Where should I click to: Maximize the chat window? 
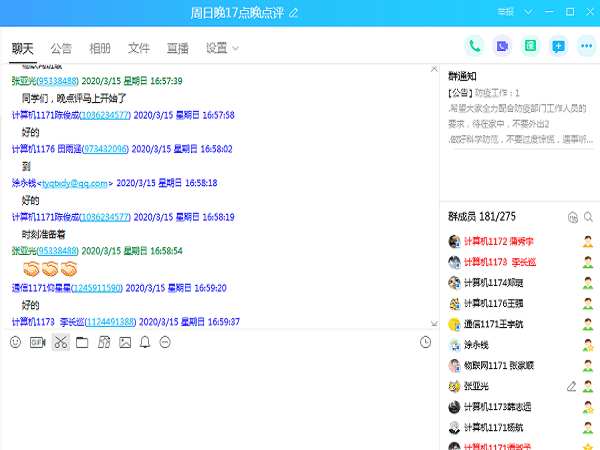[x=570, y=12]
